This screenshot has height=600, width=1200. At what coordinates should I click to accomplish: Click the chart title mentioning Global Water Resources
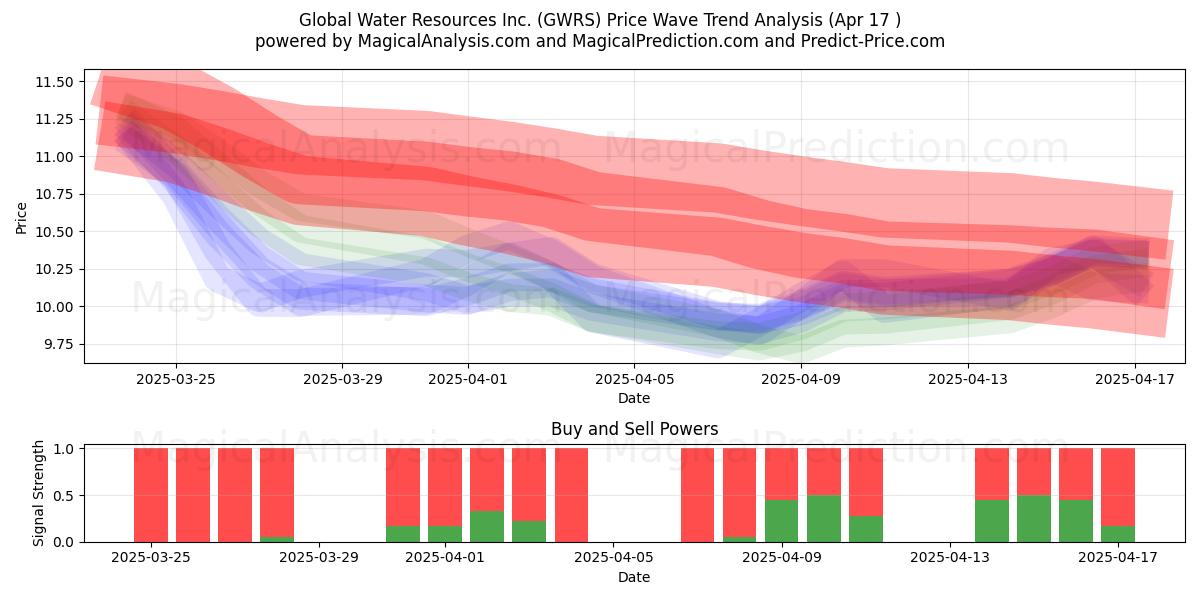tap(600, 20)
